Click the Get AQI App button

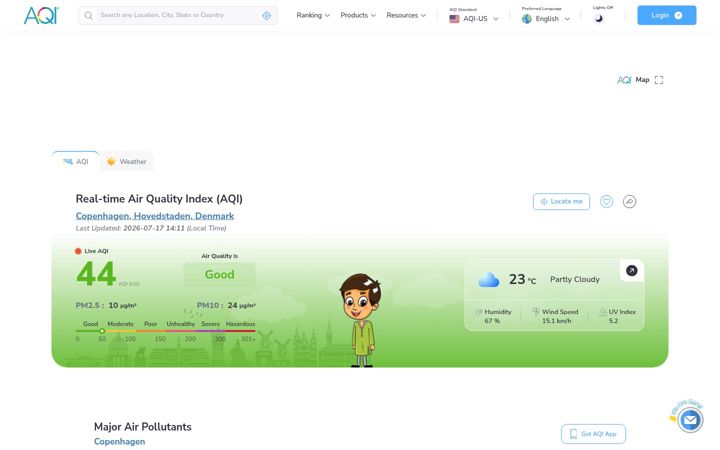[x=593, y=434]
